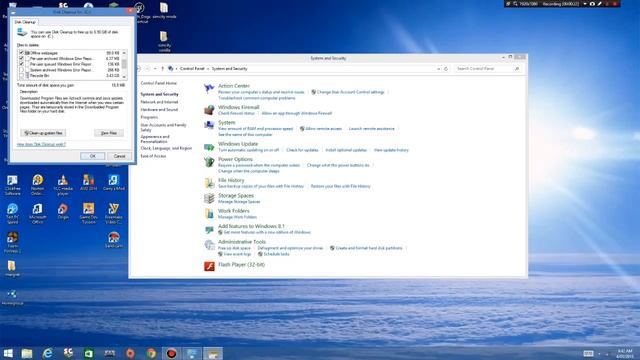Expand chevron after Control Panel breadcrumb
640x360 pixels.
[208, 69]
